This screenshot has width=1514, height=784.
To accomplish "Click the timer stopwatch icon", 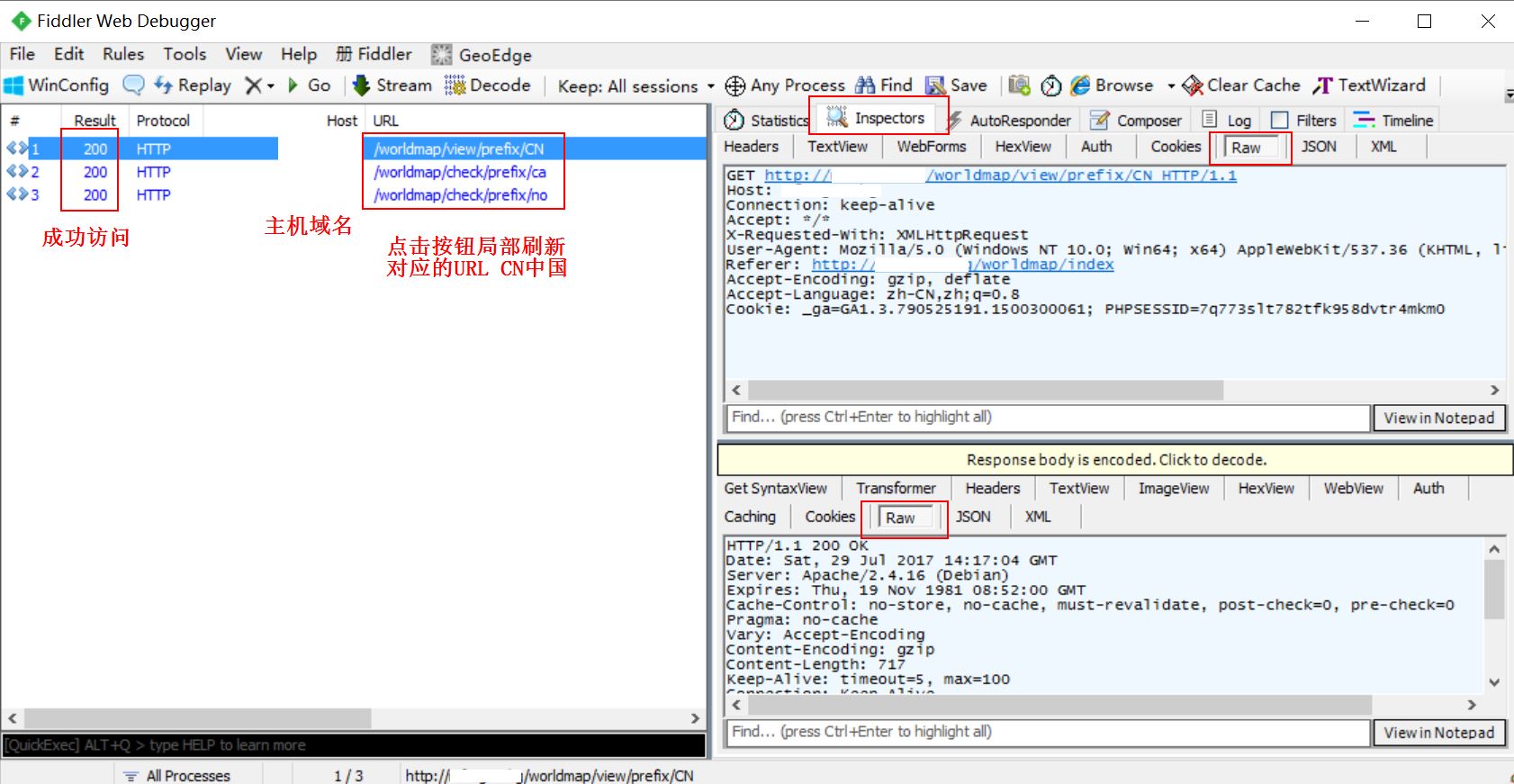I will pyautogui.click(x=1051, y=86).
